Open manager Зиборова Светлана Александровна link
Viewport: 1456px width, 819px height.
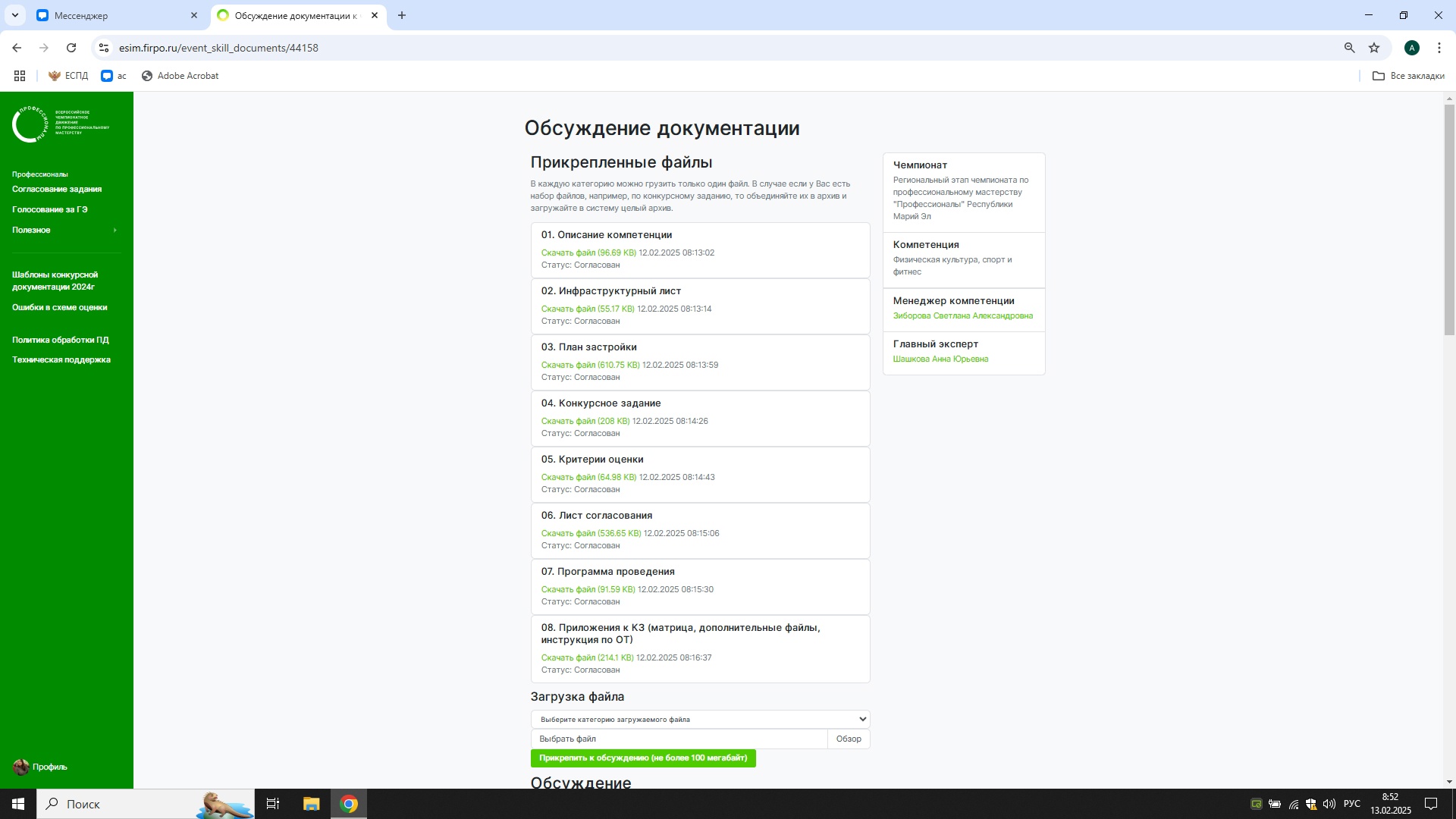pos(962,315)
